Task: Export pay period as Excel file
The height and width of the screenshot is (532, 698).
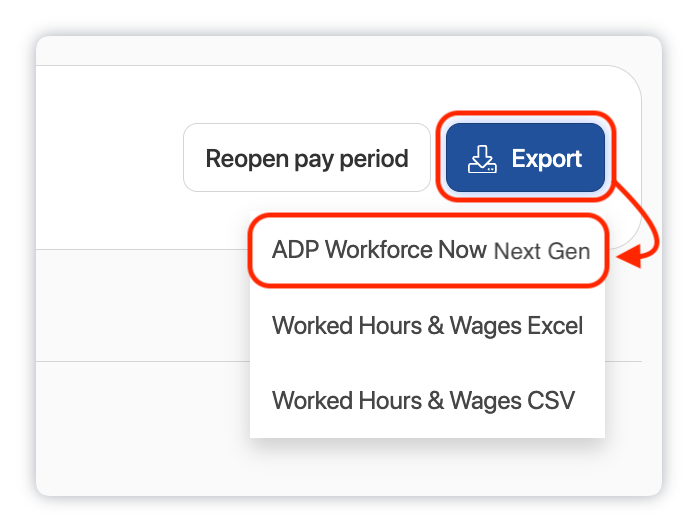Action: [427, 326]
